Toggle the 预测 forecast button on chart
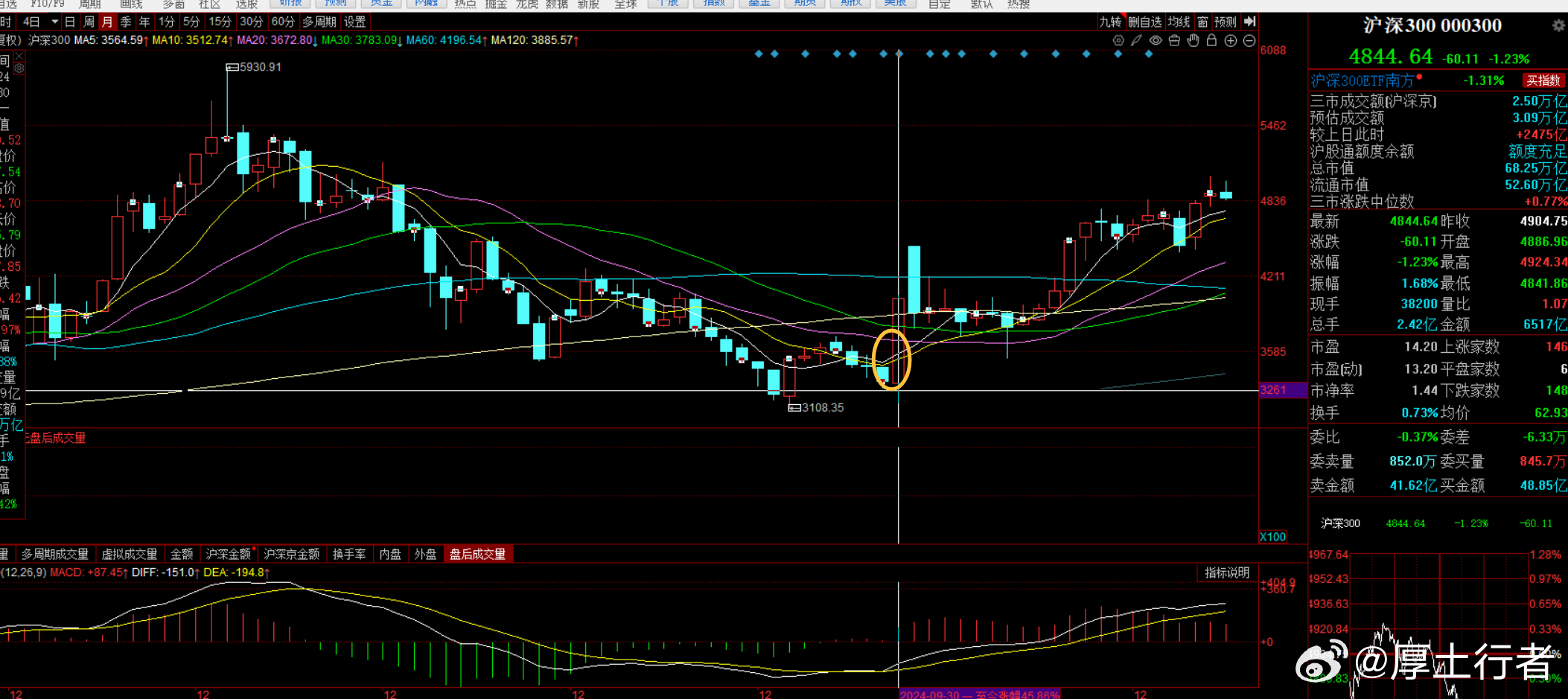 coord(1225,22)
